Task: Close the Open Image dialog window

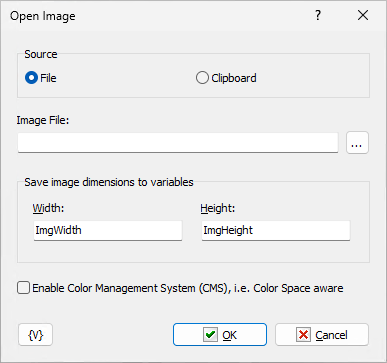Action: pyautogui.click(x=363, y=15)
